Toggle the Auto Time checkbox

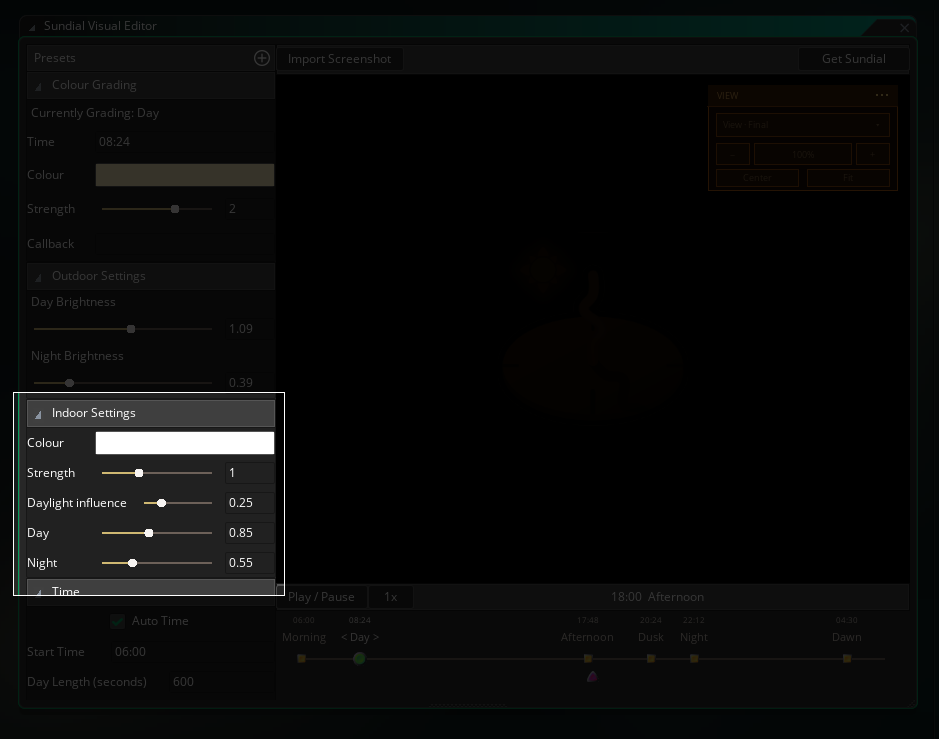(117, 621)
